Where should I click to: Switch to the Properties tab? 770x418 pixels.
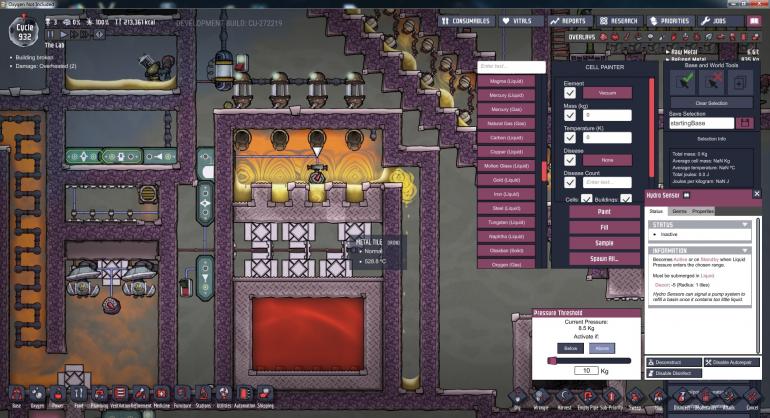[703, 211]
